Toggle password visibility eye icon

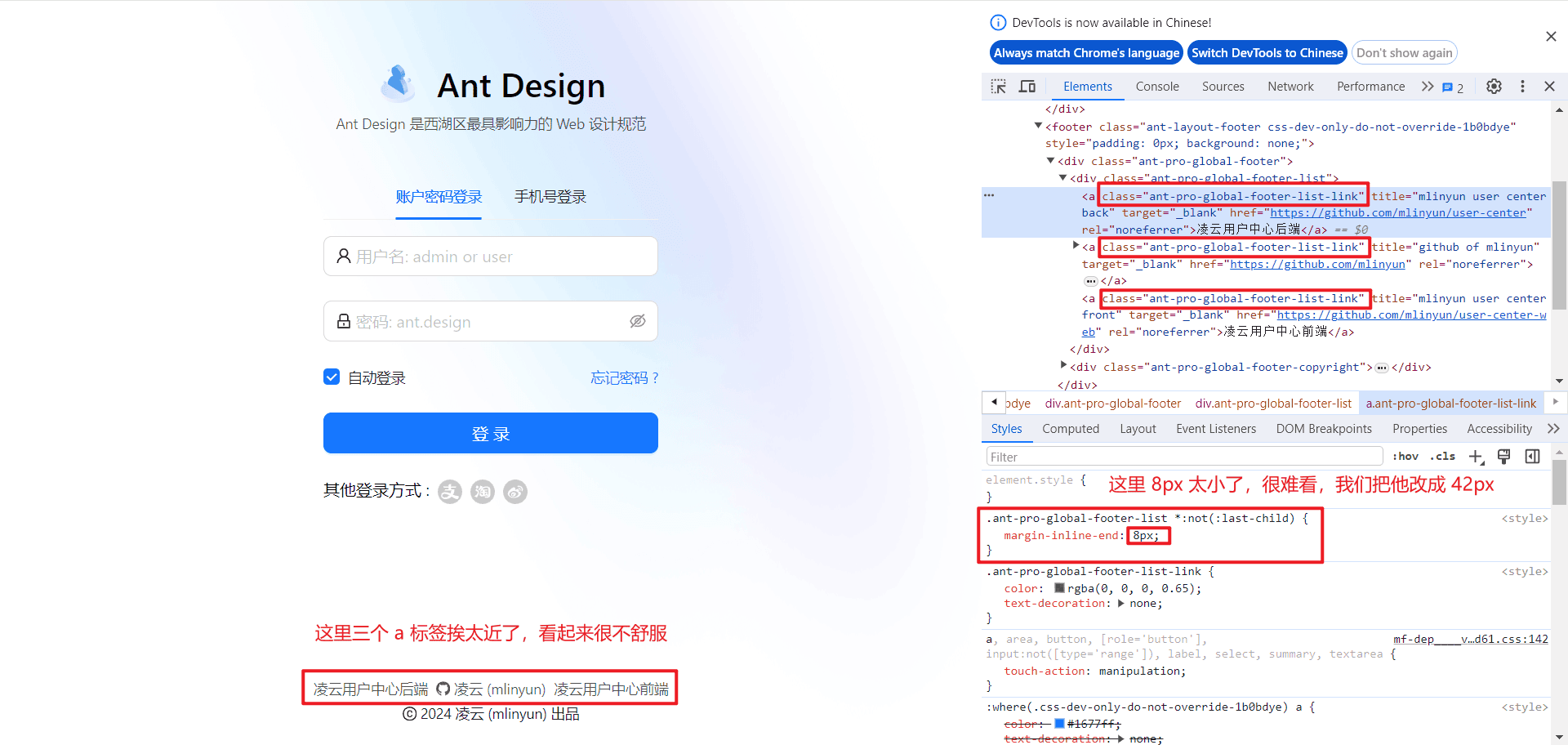tap(638, 321)
